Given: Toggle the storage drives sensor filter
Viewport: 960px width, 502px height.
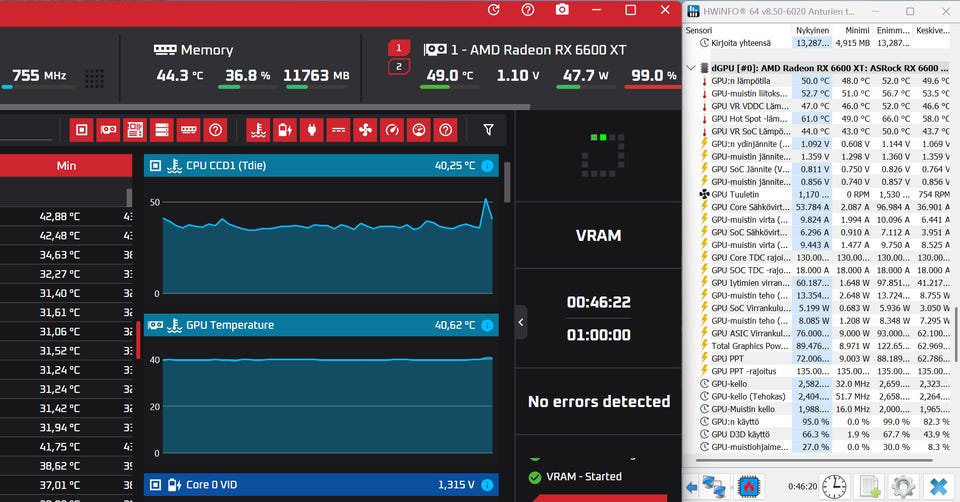Looking at the screenshot, I should pyautogui.click(x=162, y=130).
